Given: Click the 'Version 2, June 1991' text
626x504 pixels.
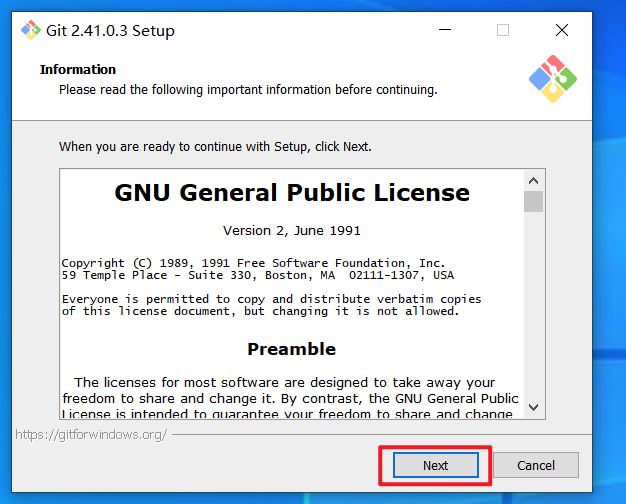Looking at the screenshot, I should click(292, 231).
